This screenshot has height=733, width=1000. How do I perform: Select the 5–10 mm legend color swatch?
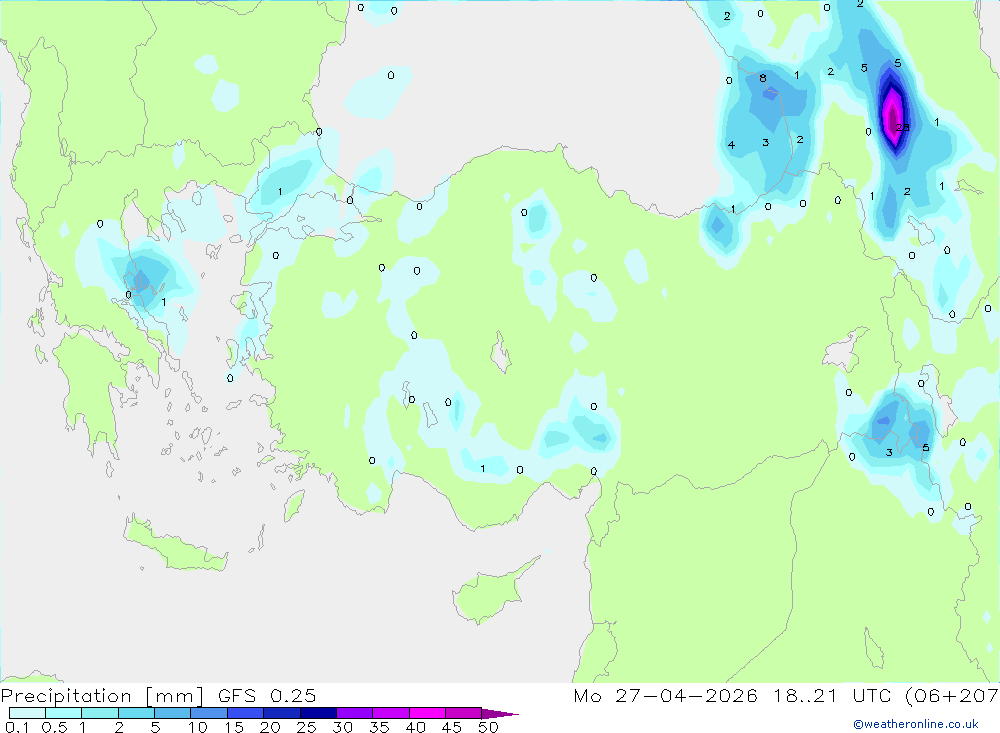click(173, 713)
